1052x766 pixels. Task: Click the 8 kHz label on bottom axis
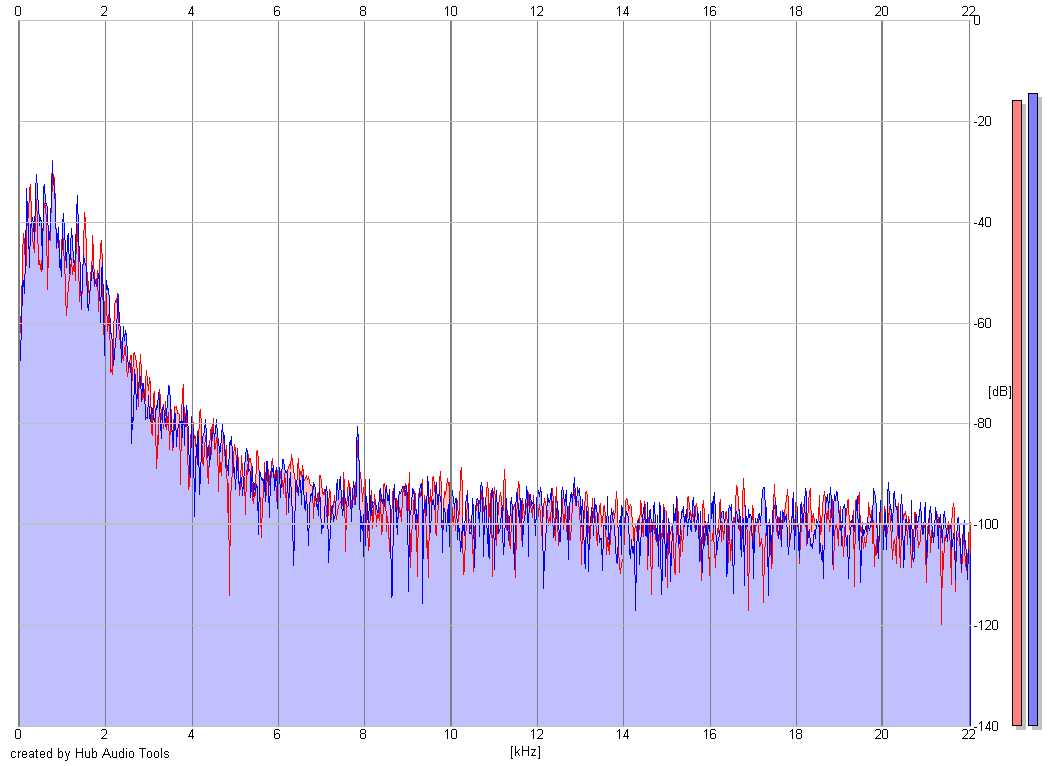click(x=363, y=734)
